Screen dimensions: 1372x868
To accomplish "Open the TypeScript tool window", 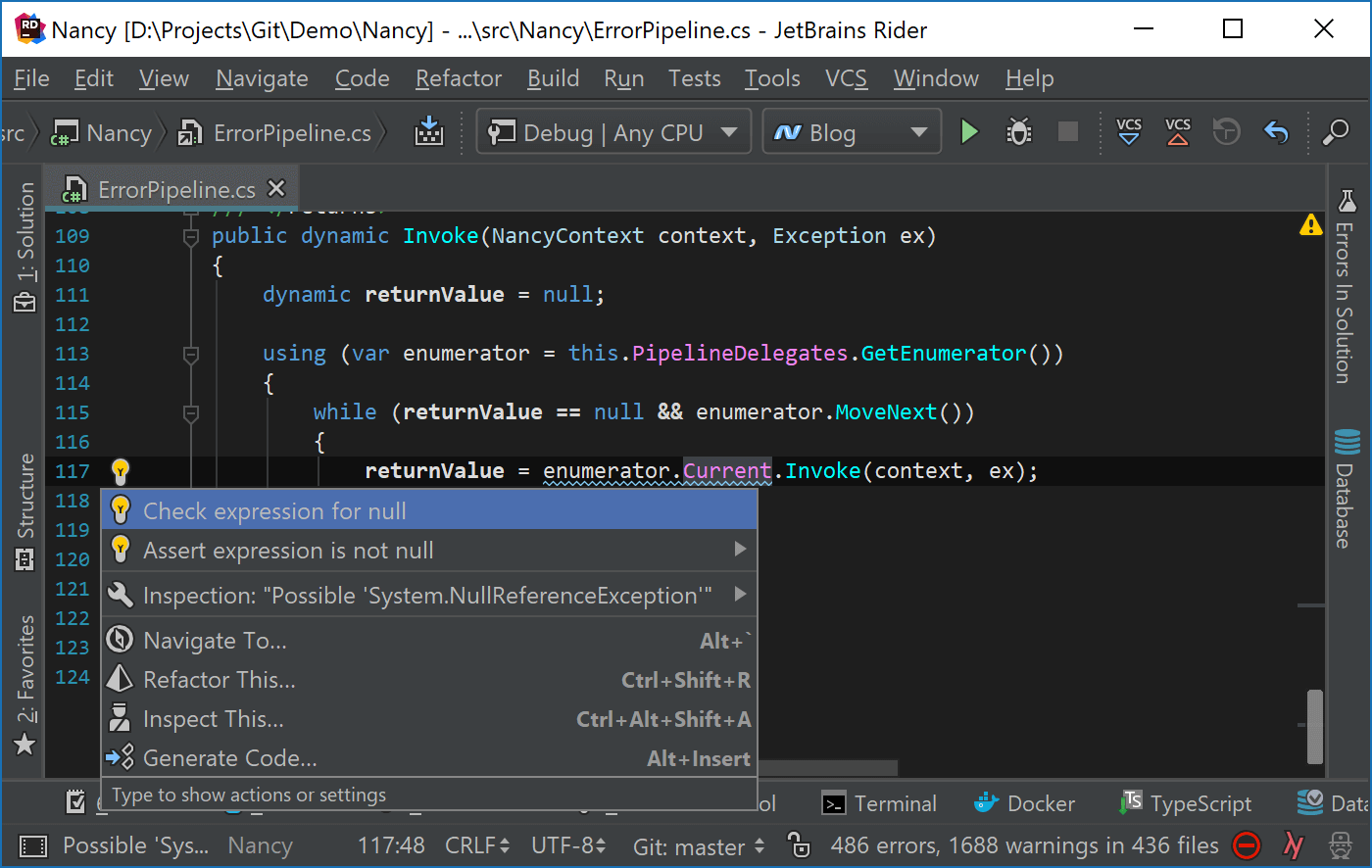I will pyautogui.click(x=1185, y=803).
